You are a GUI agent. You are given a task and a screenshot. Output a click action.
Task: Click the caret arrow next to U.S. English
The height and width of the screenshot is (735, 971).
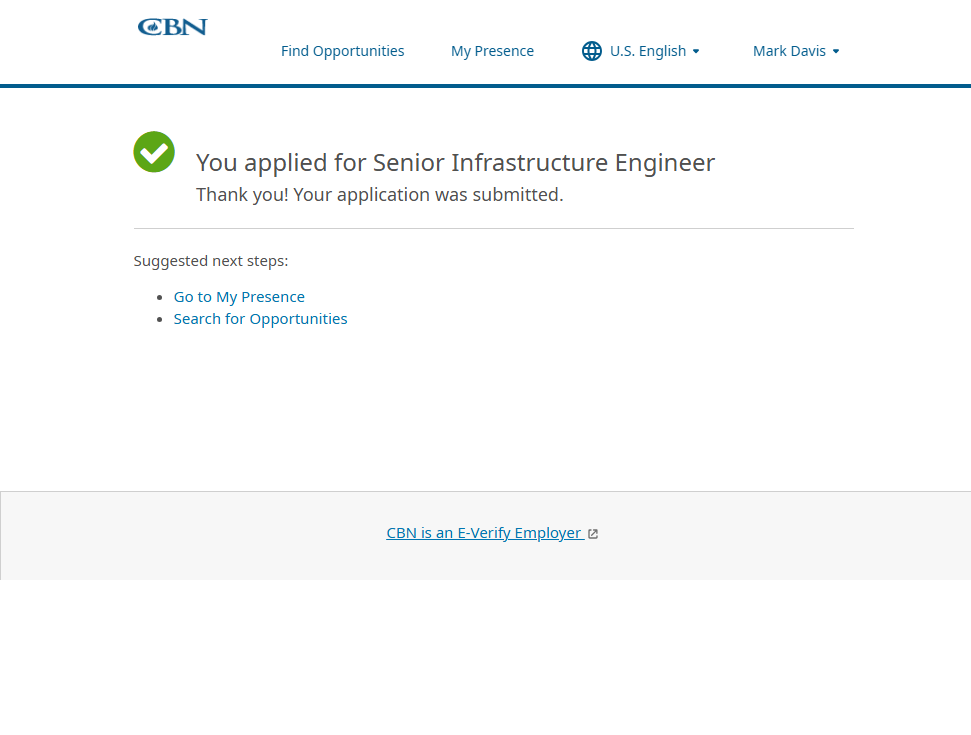point(696,51)
